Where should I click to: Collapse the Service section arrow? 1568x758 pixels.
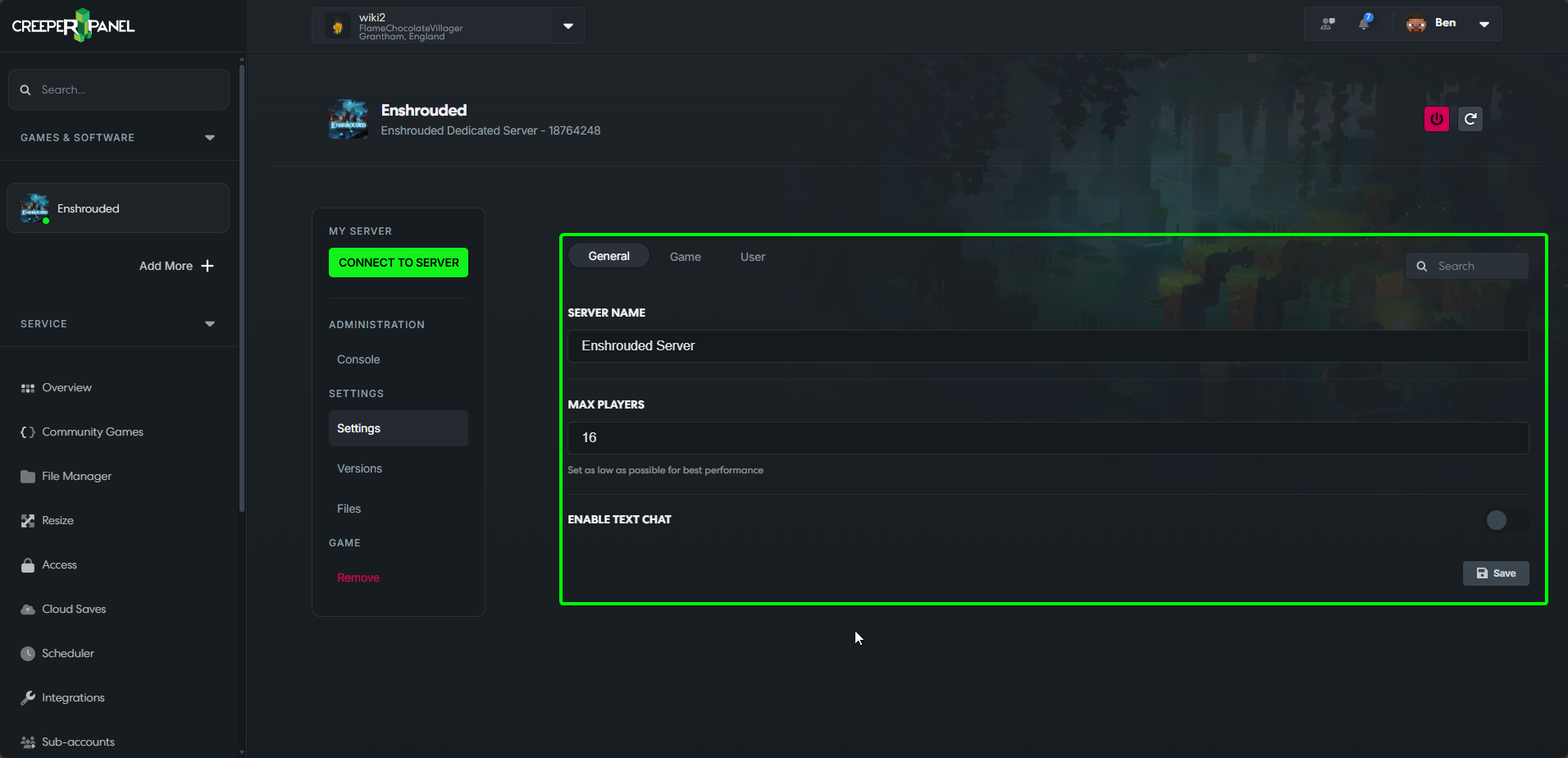coord(210,324)
